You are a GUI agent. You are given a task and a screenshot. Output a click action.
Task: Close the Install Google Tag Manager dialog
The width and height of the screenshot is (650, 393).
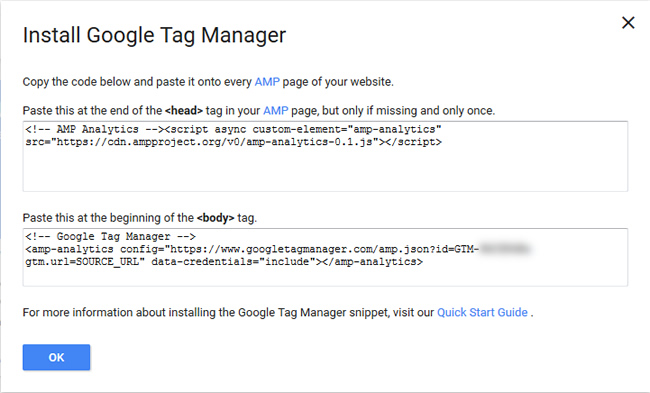click(x=628, y=23)
